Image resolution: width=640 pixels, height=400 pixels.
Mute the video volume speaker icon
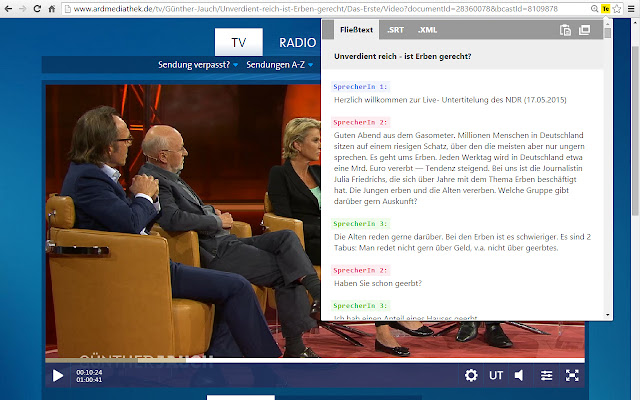coord(520,376)
